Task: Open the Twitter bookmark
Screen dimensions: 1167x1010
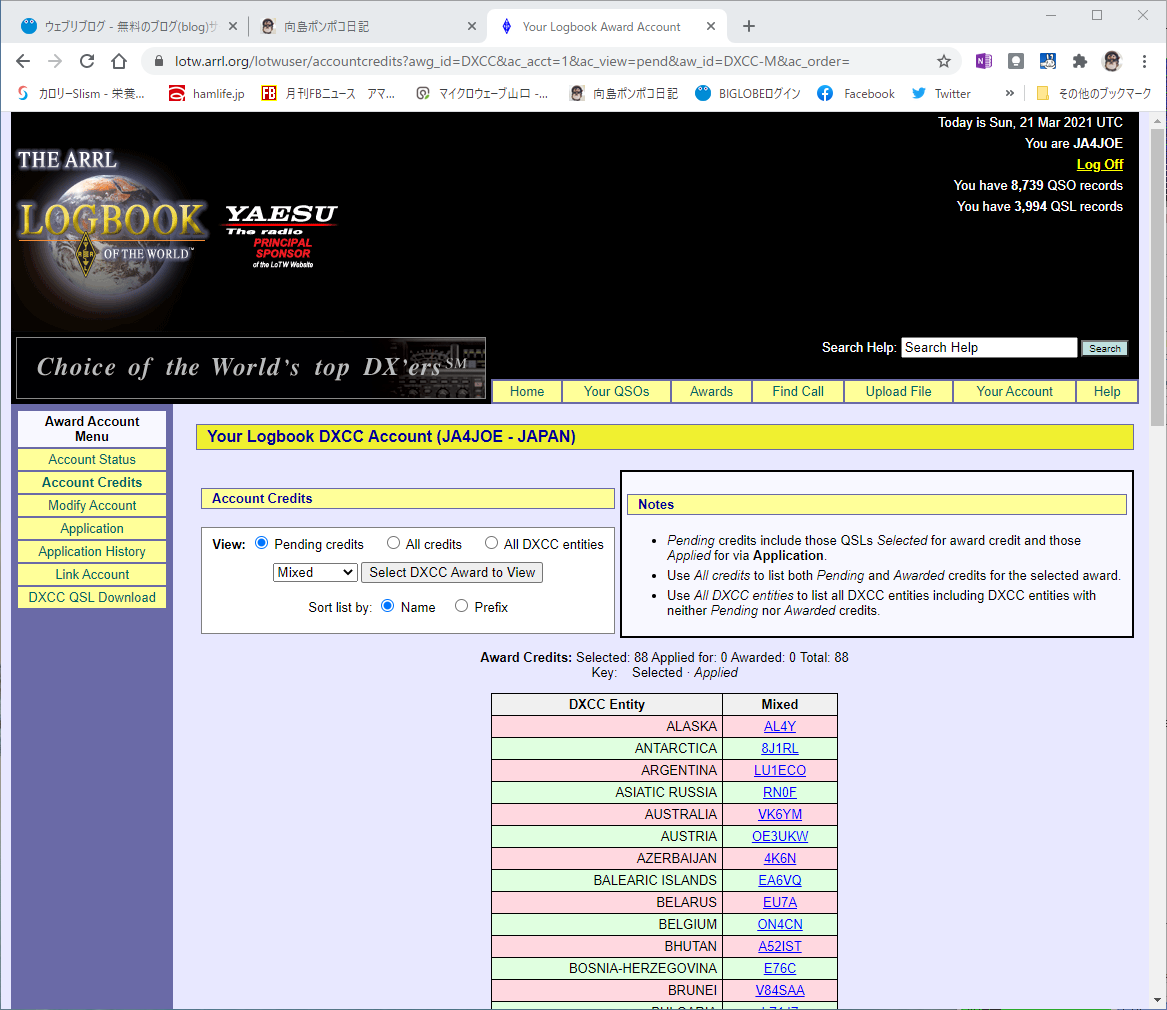Action: 941,93
